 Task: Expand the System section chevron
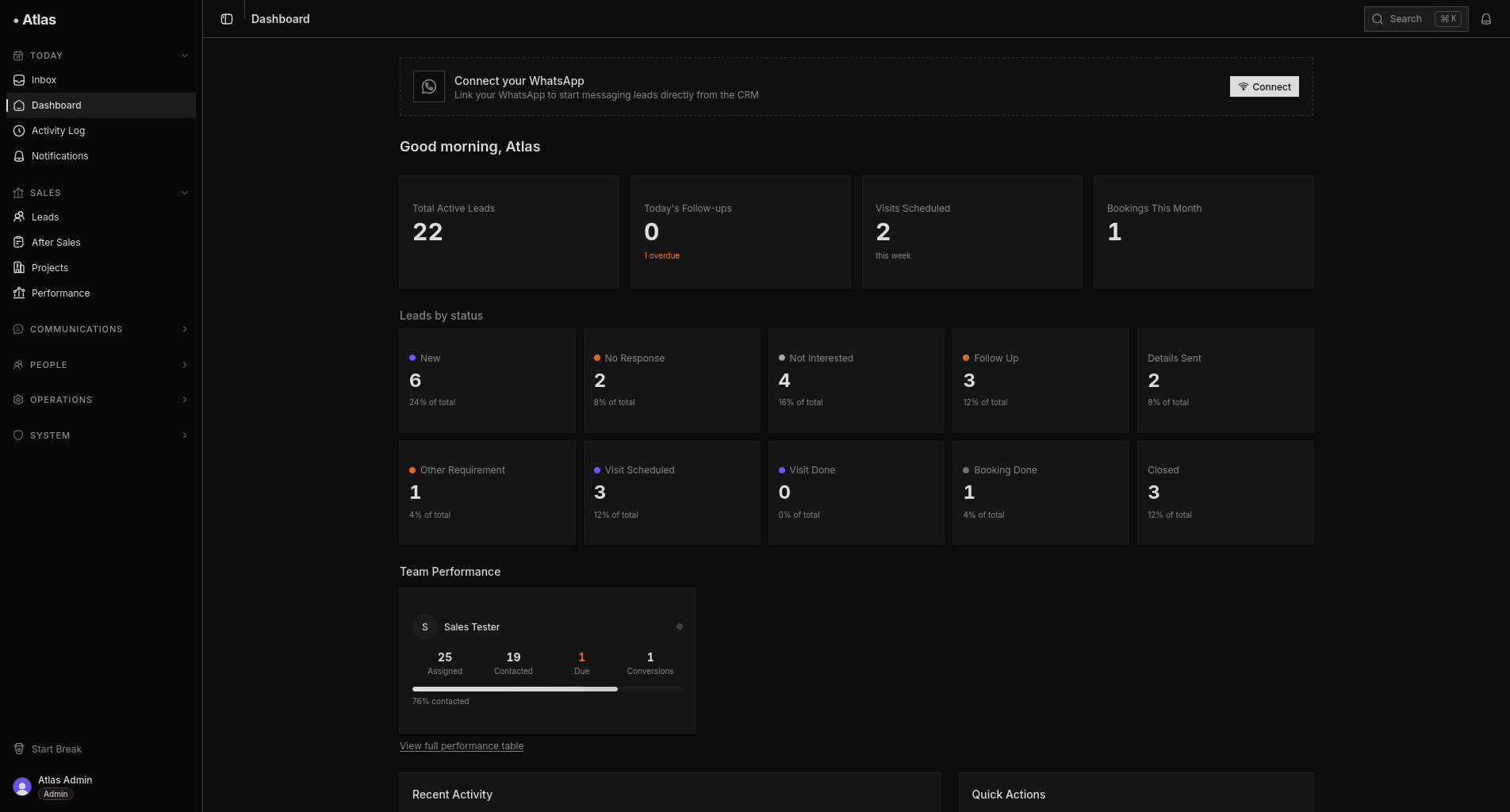[185, 435]
